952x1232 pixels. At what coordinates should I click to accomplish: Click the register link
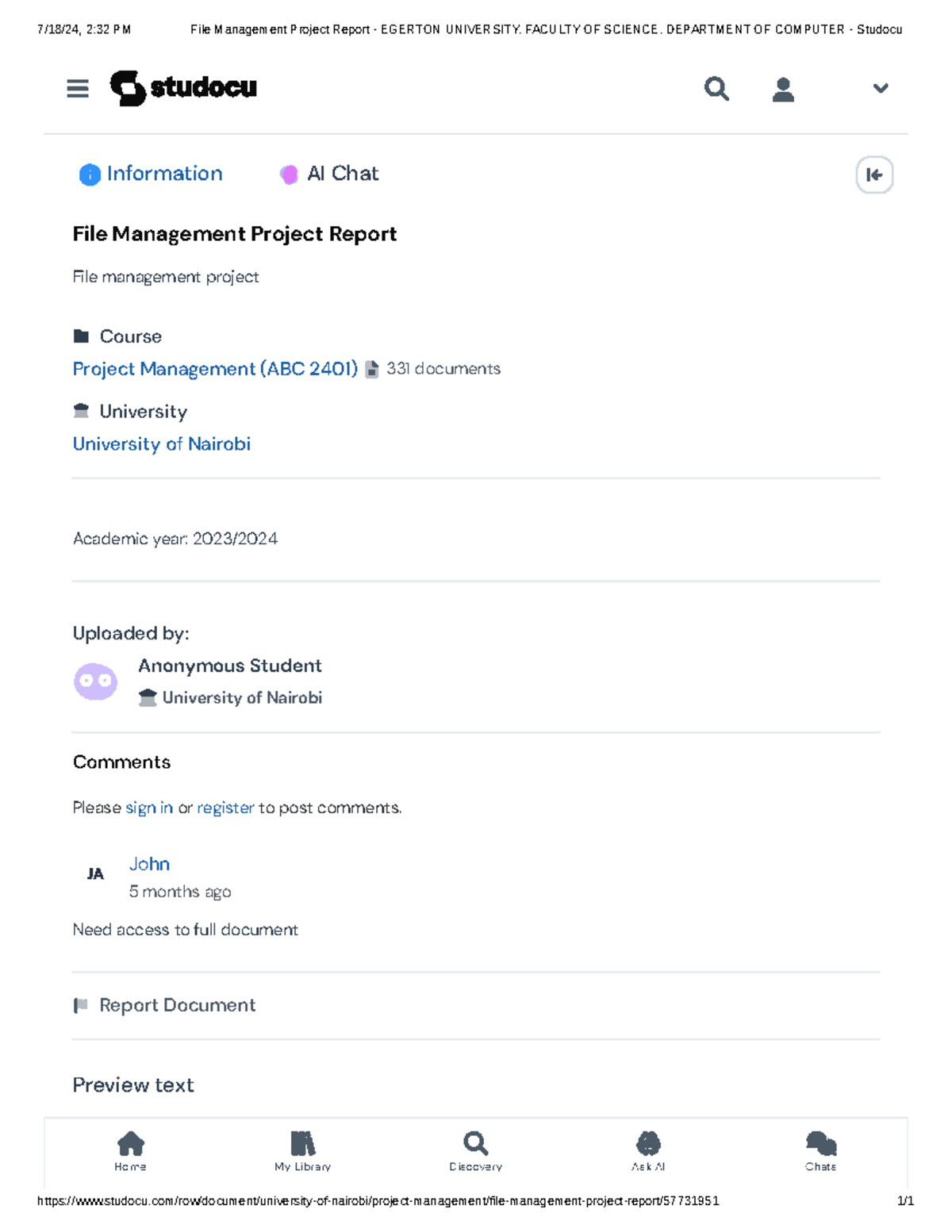coord(225,808)
